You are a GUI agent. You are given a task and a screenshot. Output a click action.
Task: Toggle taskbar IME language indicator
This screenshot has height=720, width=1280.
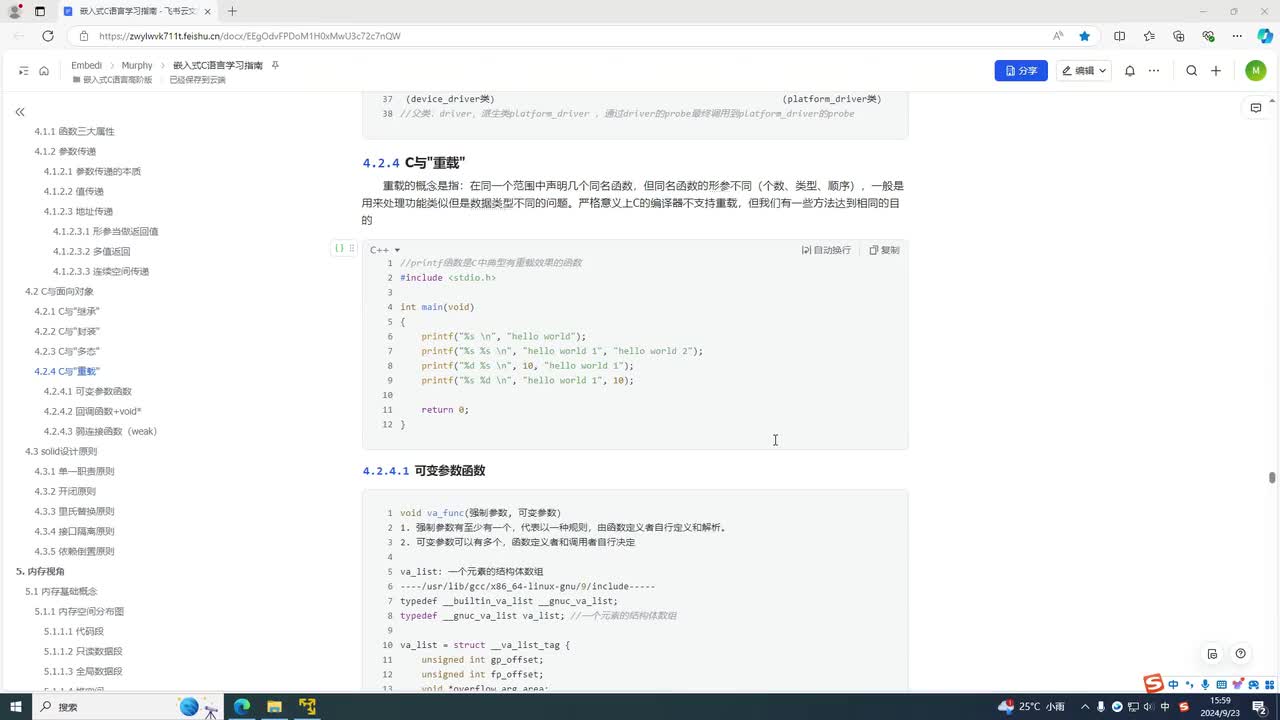[1165, 707]
